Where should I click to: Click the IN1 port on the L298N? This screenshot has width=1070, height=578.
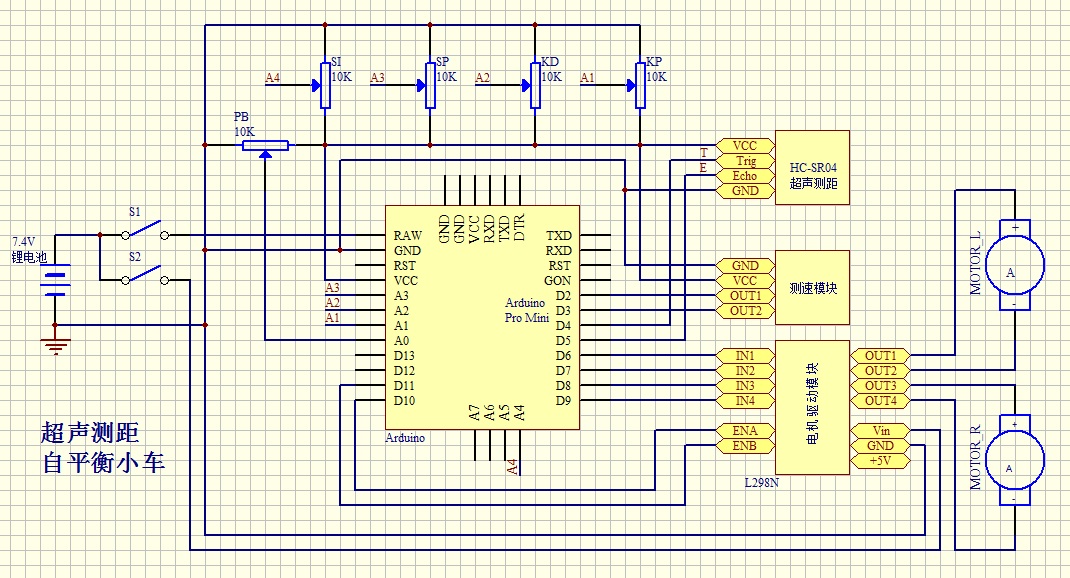coord(745,356)
